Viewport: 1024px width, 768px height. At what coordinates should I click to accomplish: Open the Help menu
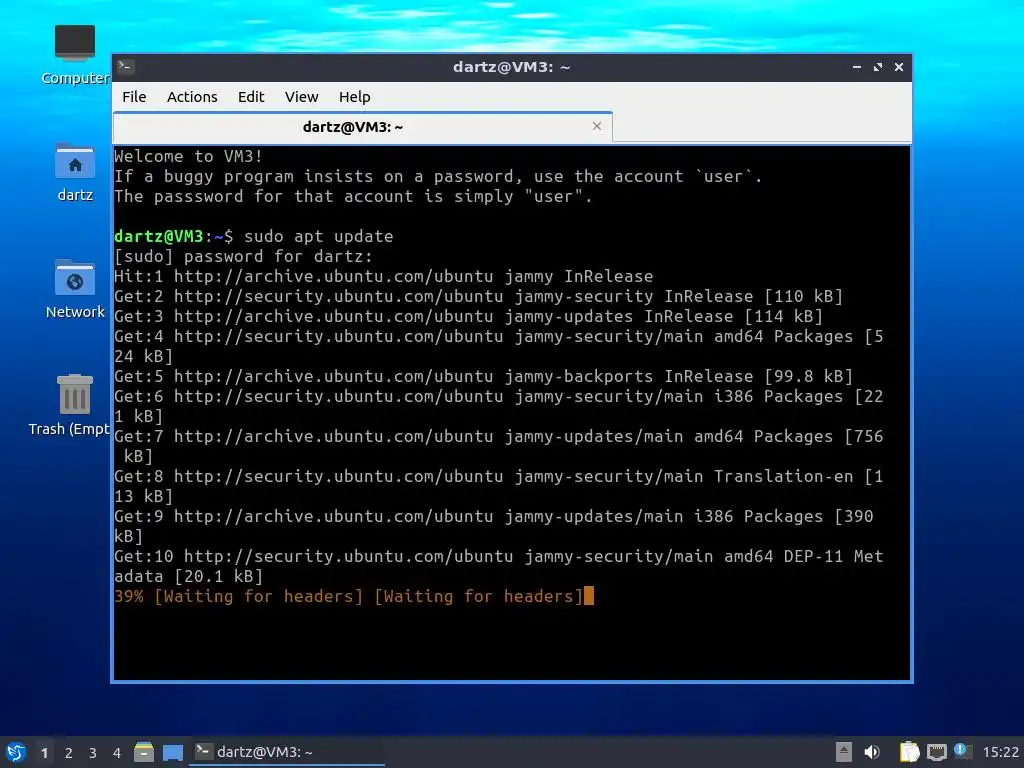355,97
